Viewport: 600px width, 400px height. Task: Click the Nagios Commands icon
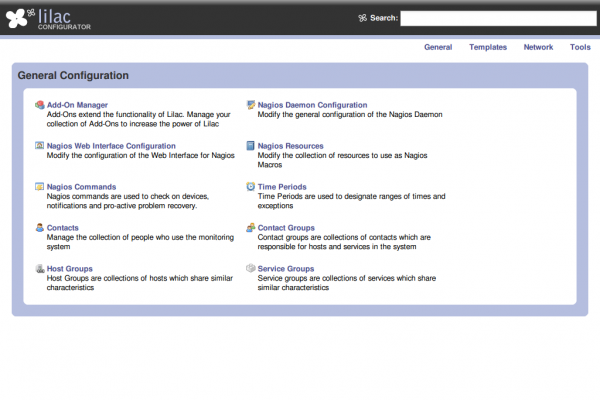[x=39, y=187]
